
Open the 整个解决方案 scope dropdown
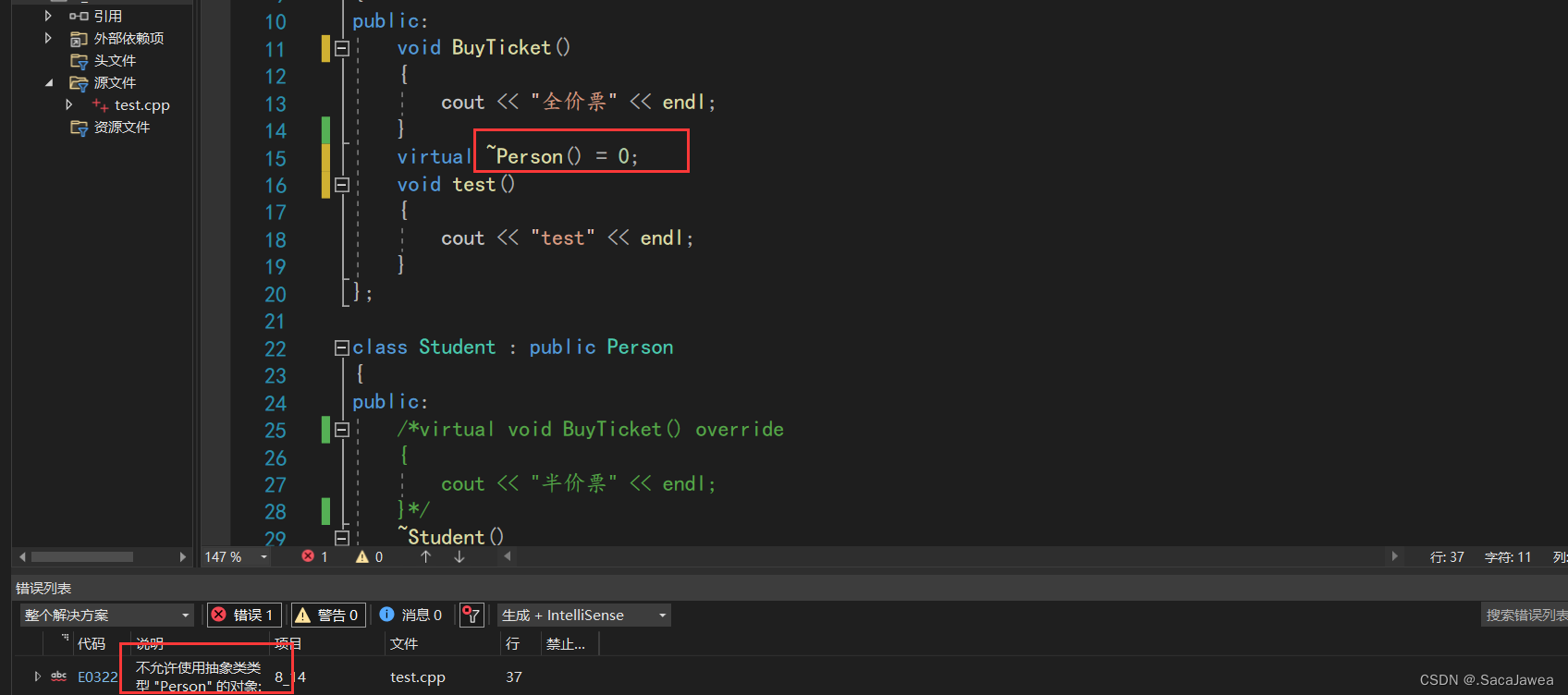pos(107,615)
